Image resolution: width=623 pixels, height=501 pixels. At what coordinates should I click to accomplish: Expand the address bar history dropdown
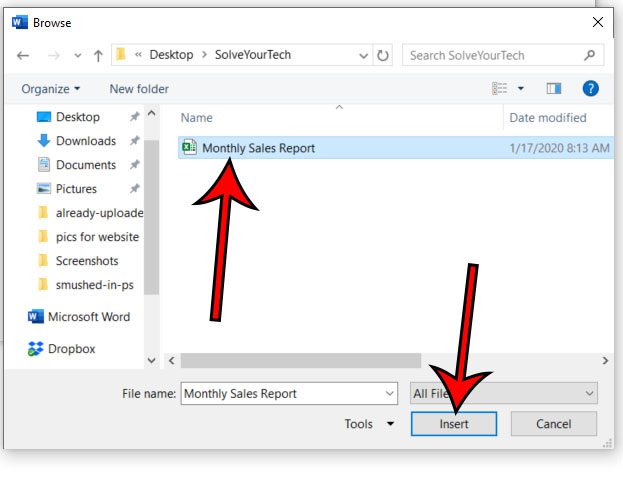click(x=360, y=56)
